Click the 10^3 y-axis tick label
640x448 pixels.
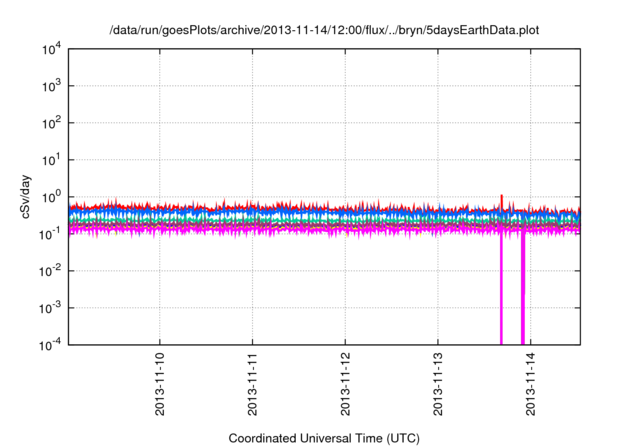[x=51, y=86]
